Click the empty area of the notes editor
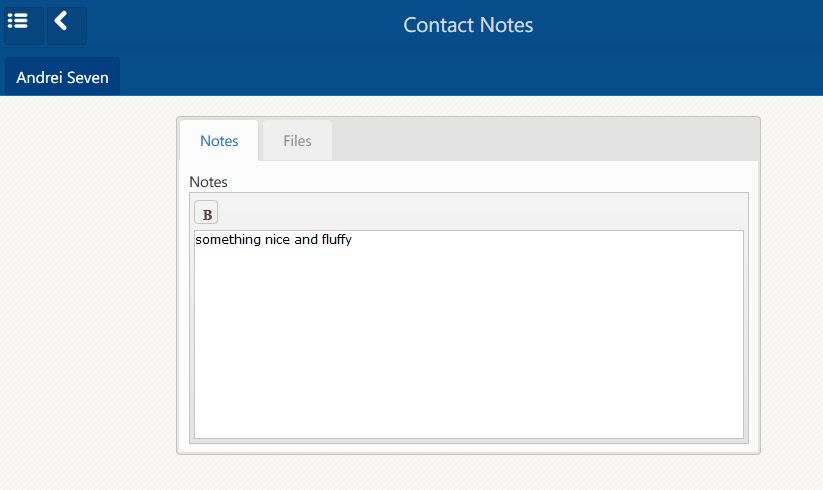 (468, 340)
